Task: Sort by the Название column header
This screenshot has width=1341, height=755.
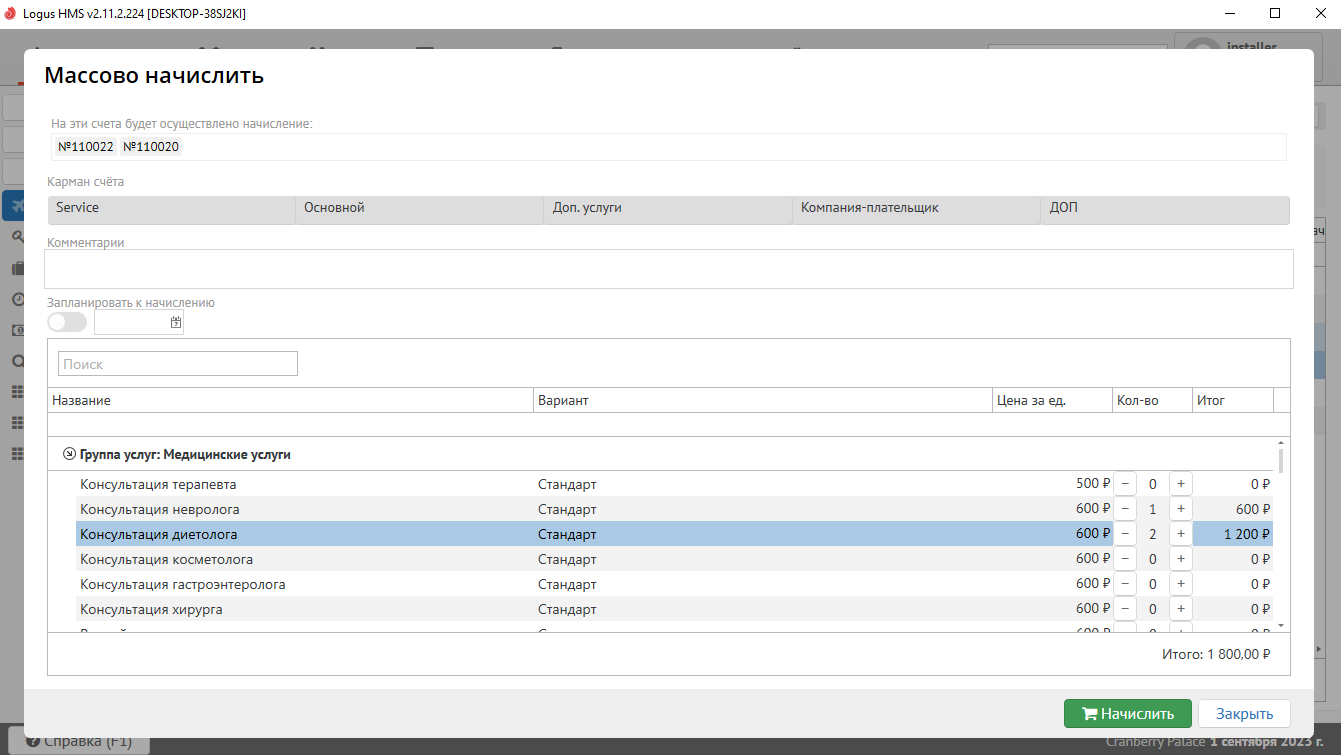Action: (290, 400)
